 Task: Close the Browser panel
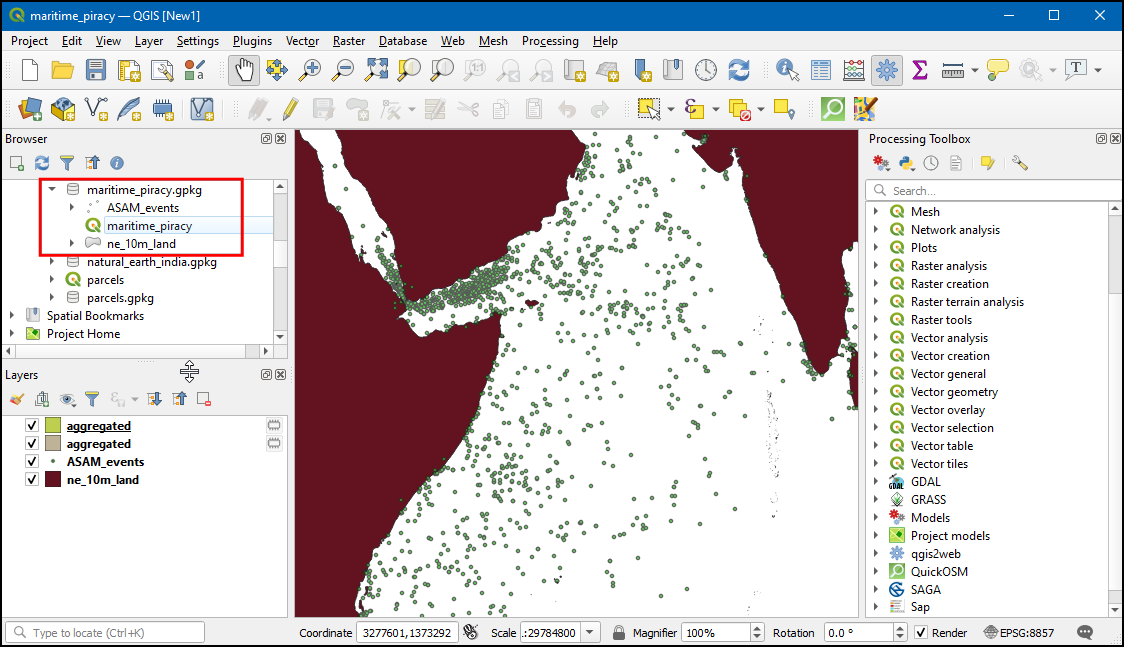coord(281,138)
